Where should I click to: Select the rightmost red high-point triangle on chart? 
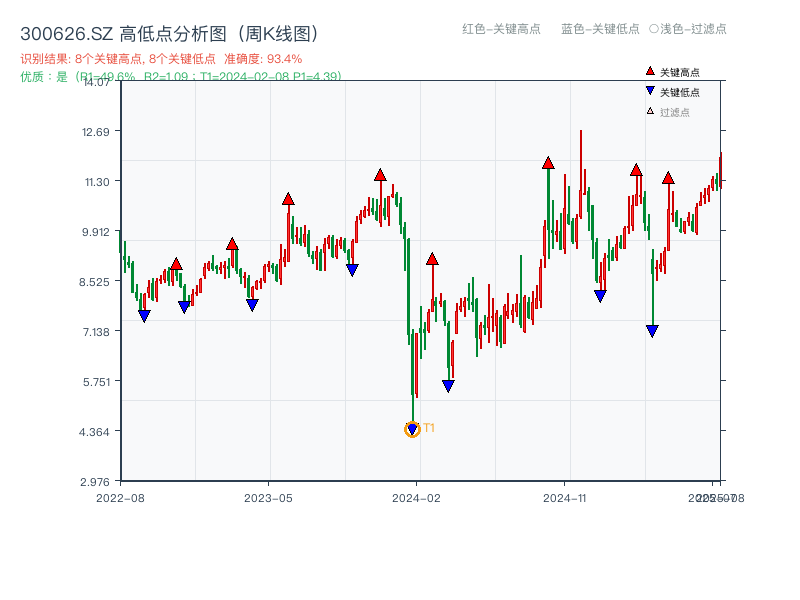tap(668, 178)
